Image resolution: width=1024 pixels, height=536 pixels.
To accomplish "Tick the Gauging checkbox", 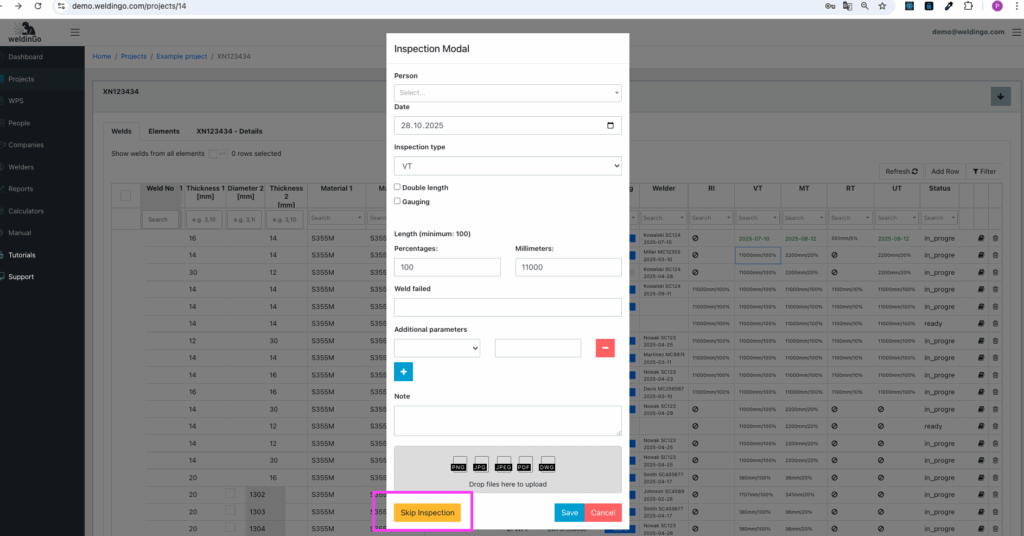I will click(398, 201).
